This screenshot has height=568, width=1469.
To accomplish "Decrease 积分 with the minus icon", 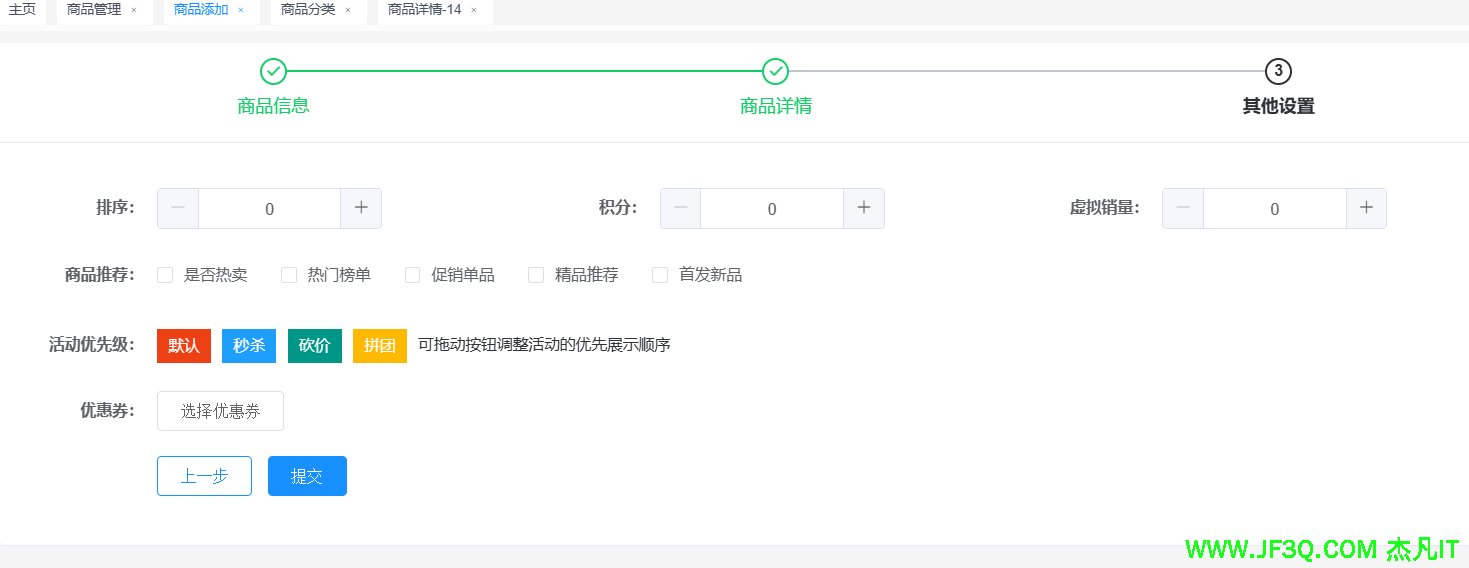I will click(x=680, y=208).
